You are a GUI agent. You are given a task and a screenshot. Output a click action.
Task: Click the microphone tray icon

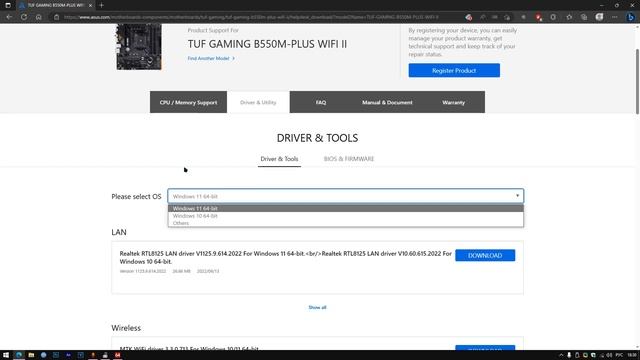click(569, 355)
